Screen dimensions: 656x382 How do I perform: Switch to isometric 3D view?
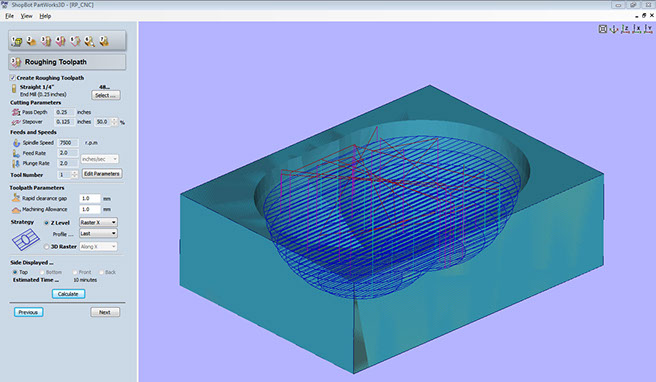614,29
